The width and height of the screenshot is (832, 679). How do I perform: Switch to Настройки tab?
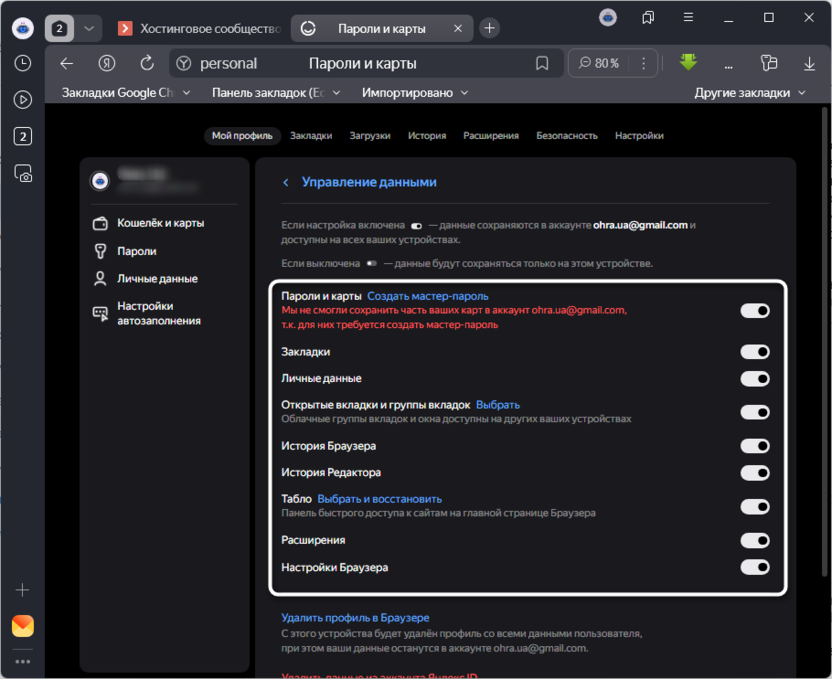tap(639, 136)
